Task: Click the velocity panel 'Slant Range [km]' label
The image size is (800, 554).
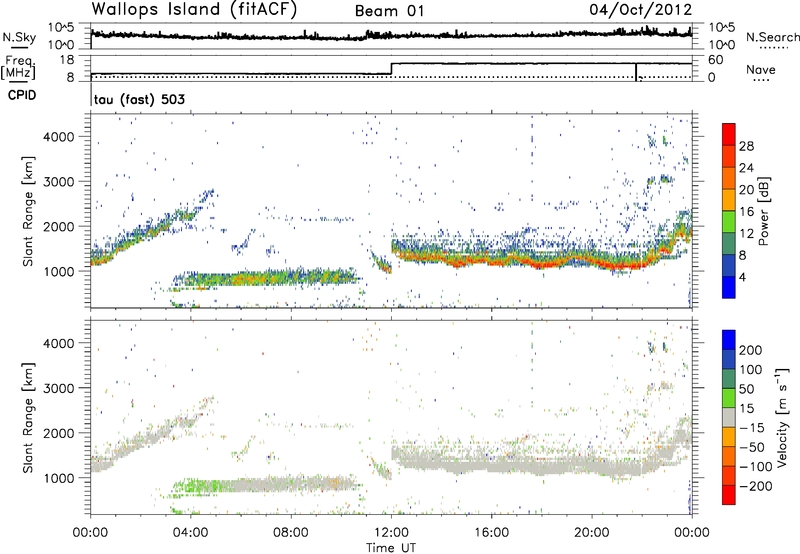Action: [x=28, y=418]
